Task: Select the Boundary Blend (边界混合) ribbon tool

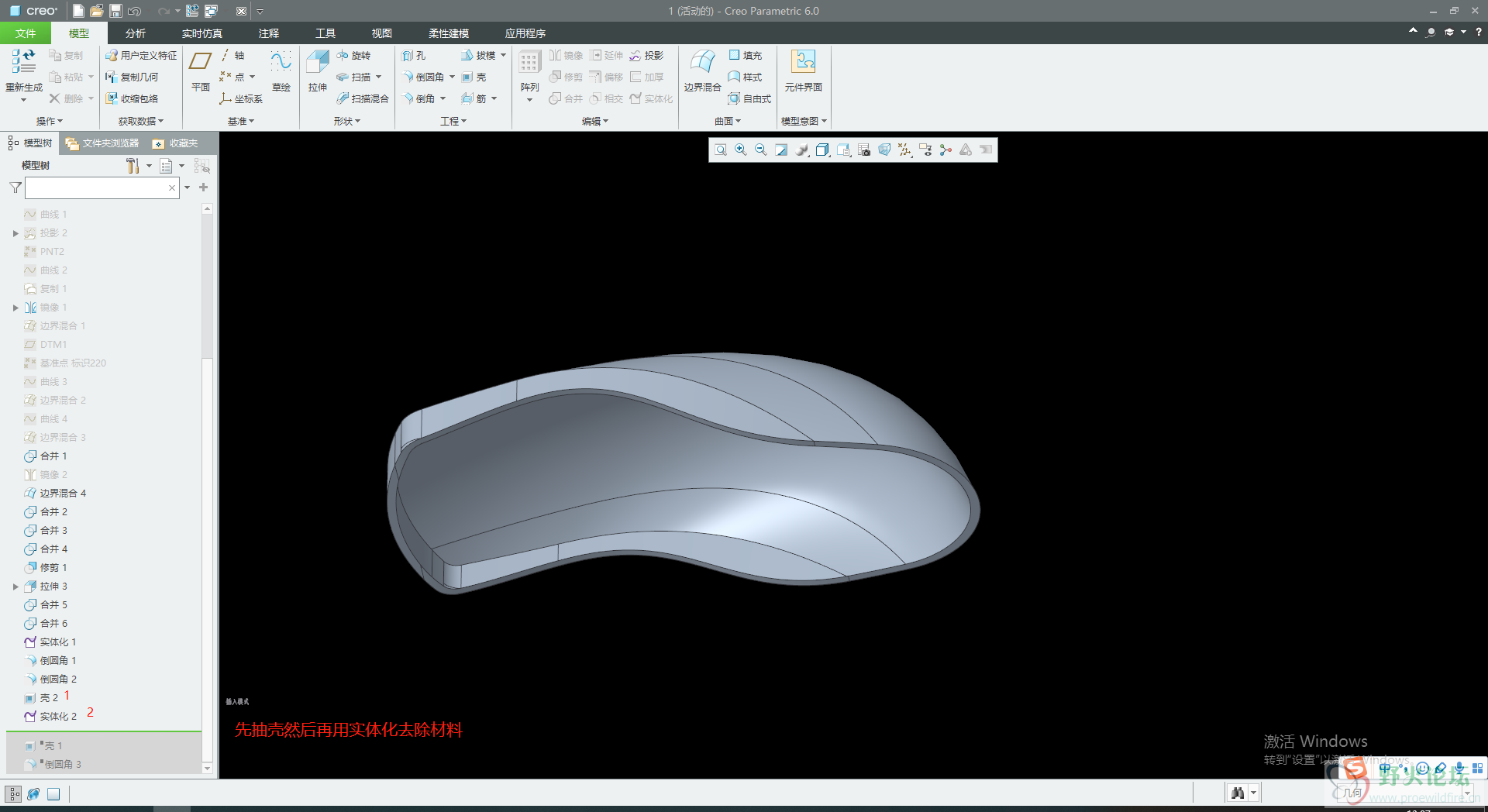Action: (x=702, y=64)
